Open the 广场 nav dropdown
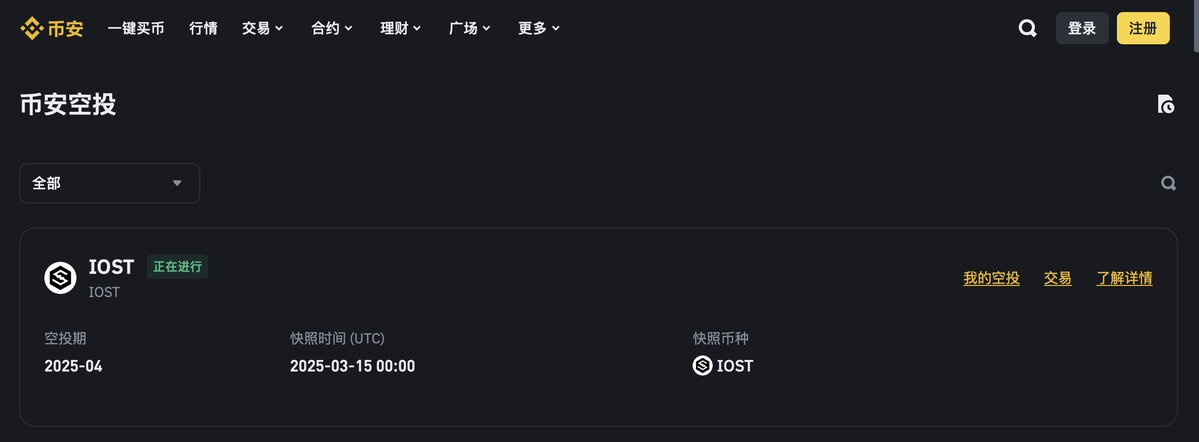Screen dimensions: 1199x442 470,28
